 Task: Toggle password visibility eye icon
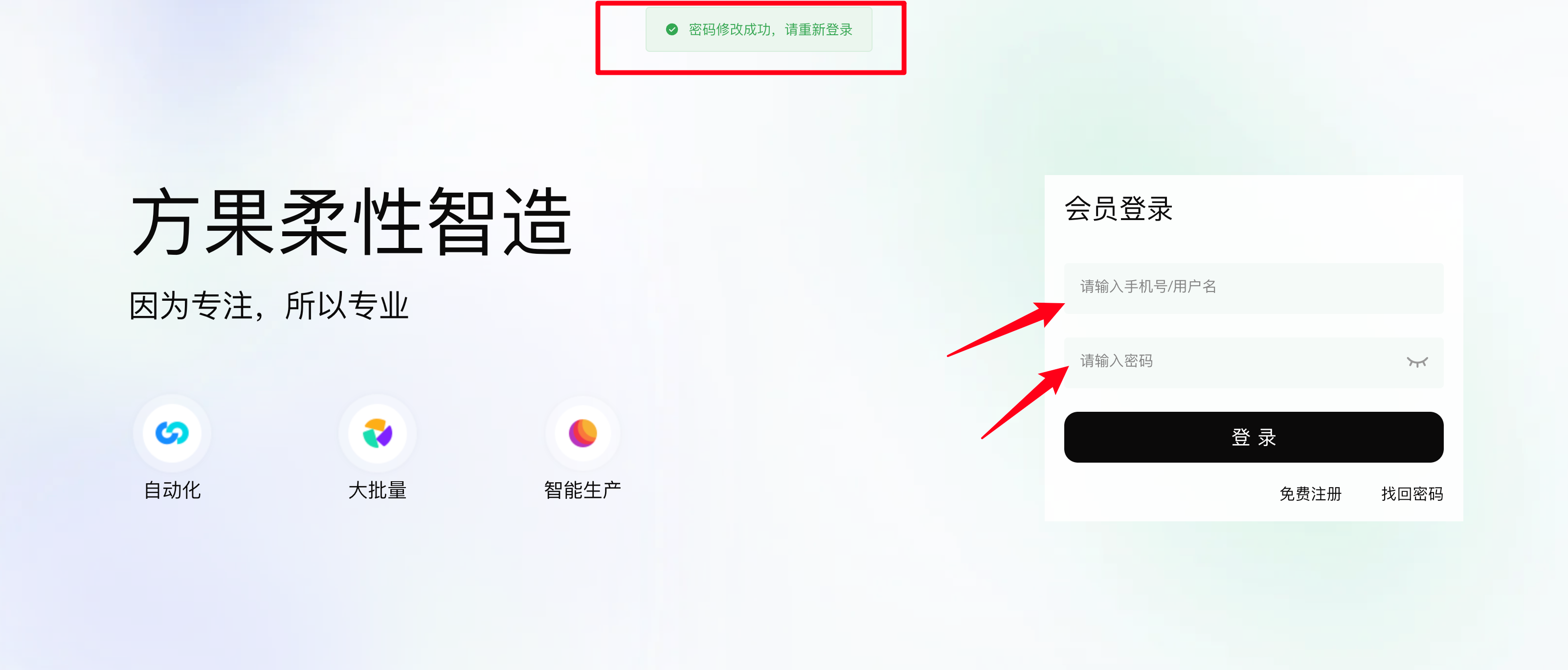point(1416,362)
